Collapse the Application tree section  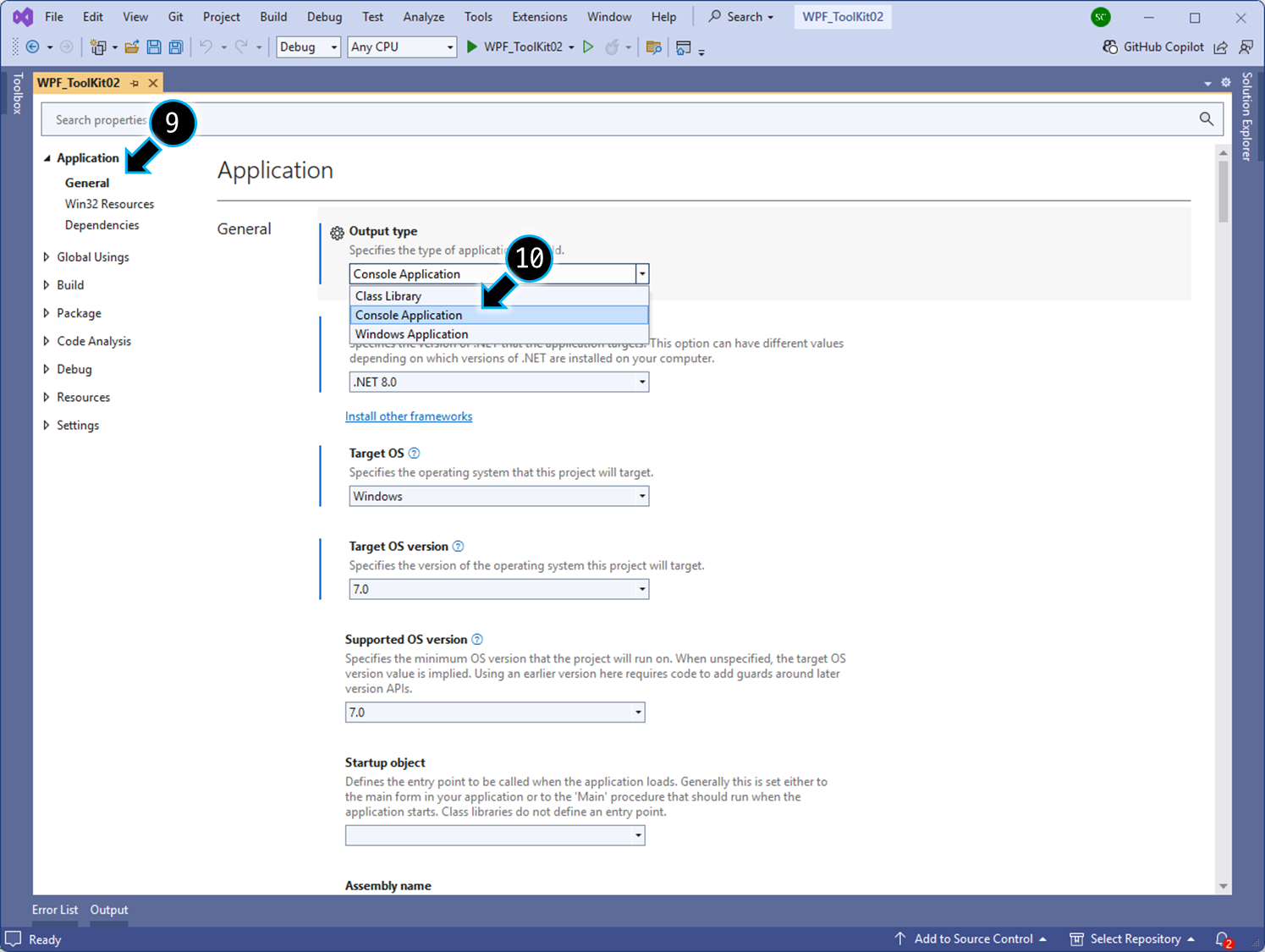[x=47, y=158]
